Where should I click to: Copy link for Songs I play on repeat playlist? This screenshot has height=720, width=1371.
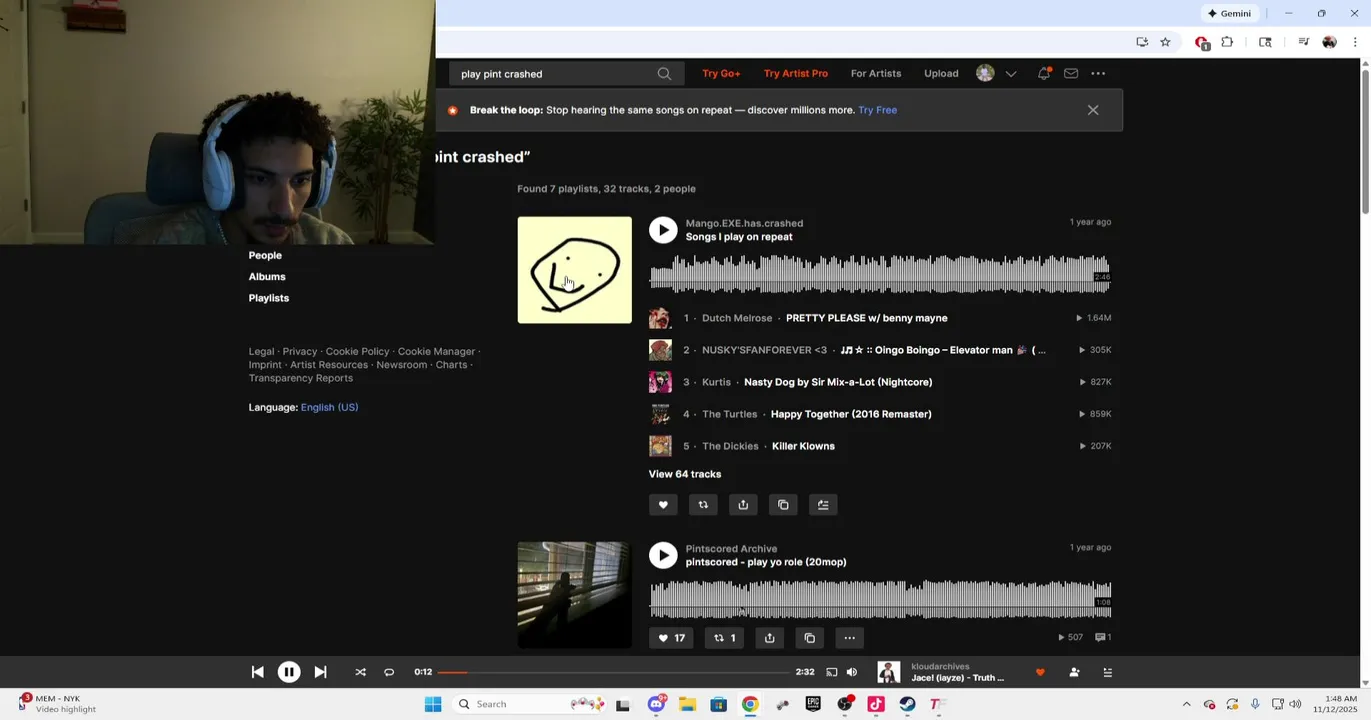click(783, 505)
